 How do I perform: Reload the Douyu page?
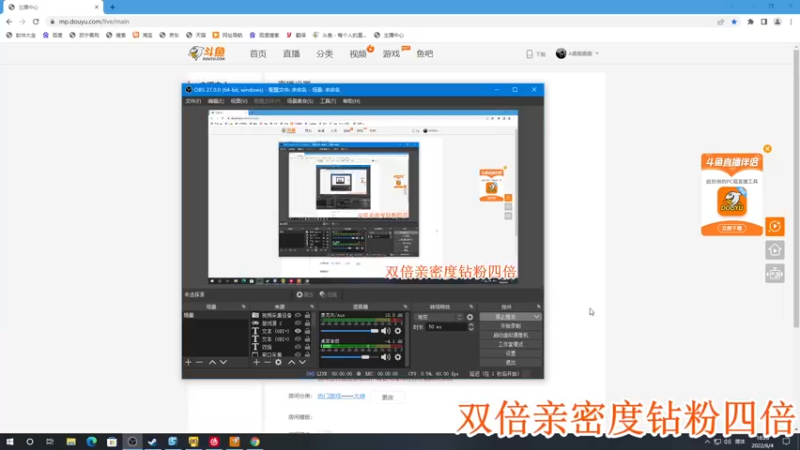(36, 22)
